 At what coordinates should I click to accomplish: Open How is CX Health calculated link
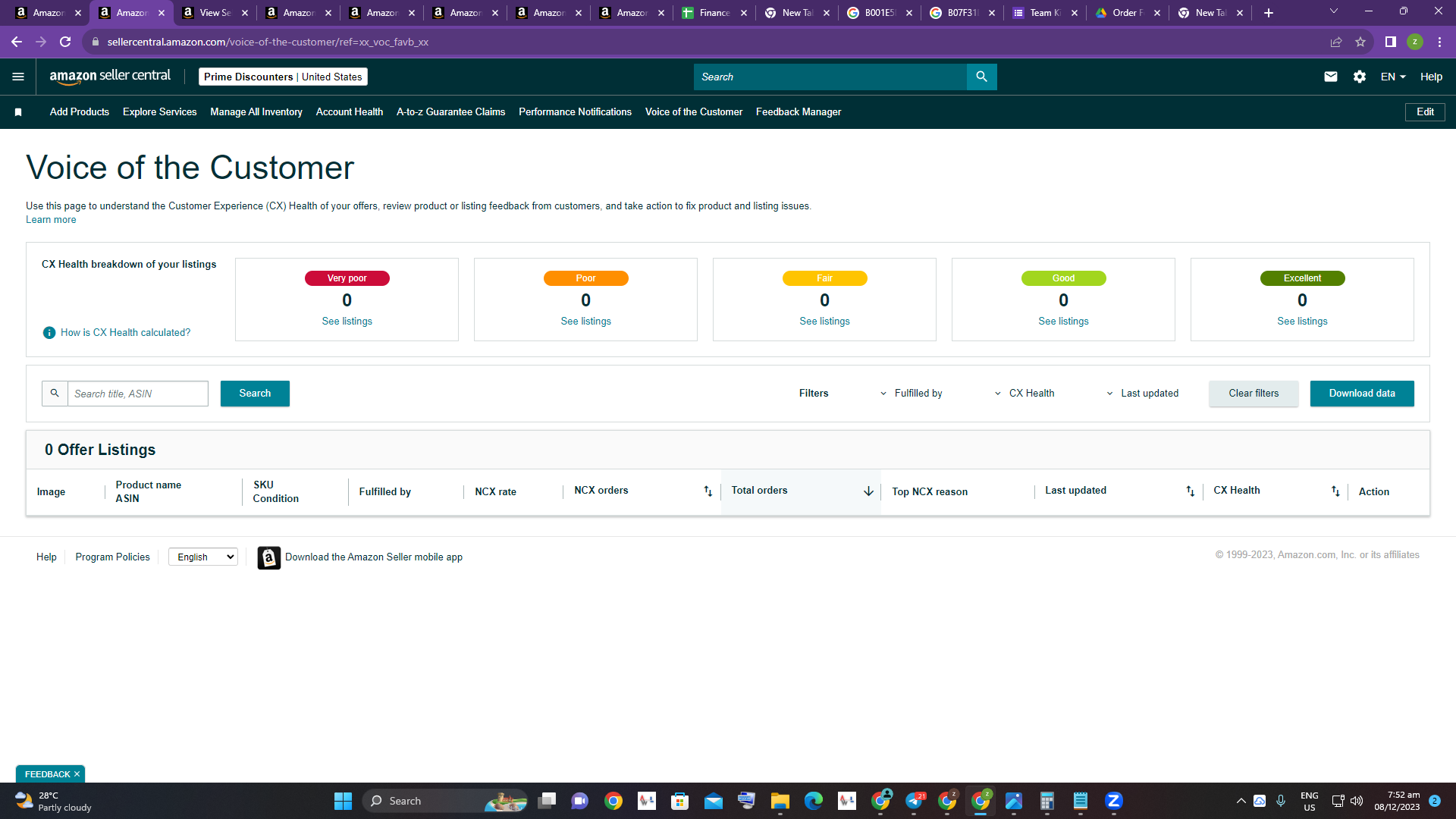pyautogui.click(x=125, y=333)
